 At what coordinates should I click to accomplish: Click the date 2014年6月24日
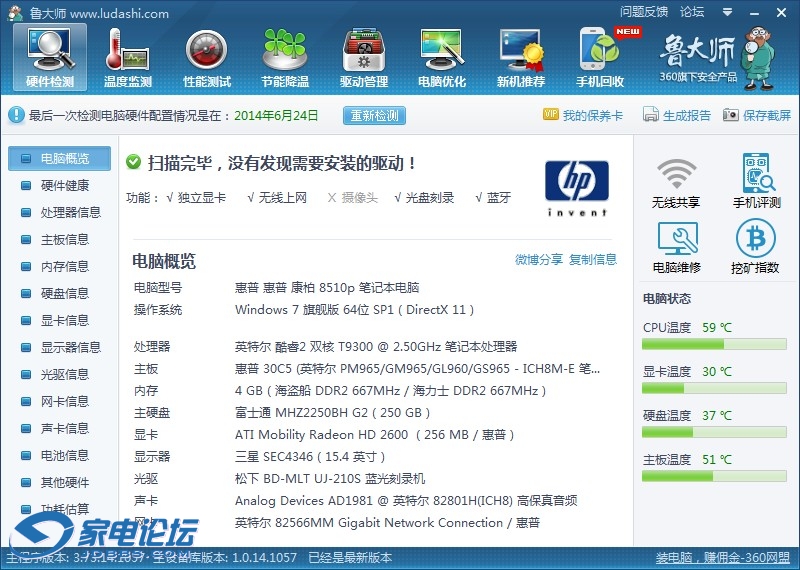point(276,115)
